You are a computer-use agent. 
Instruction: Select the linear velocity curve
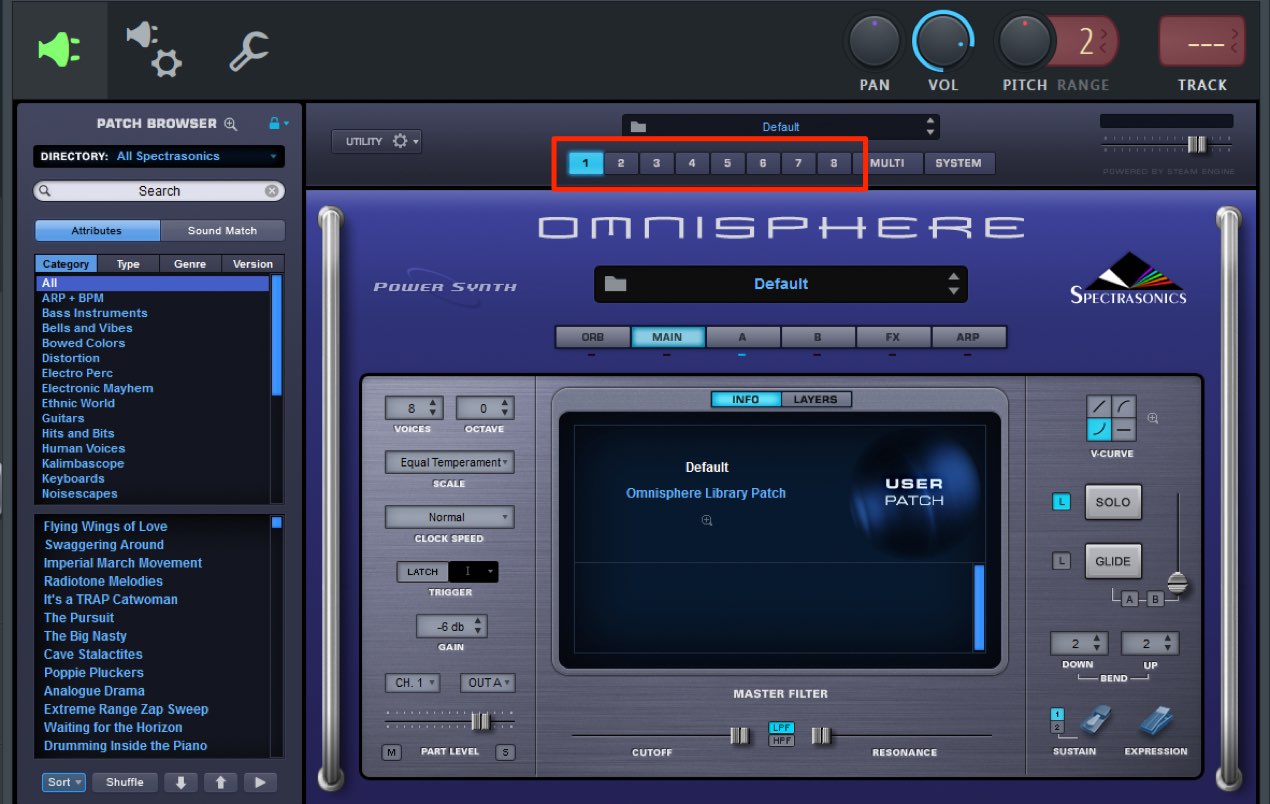1099,407
